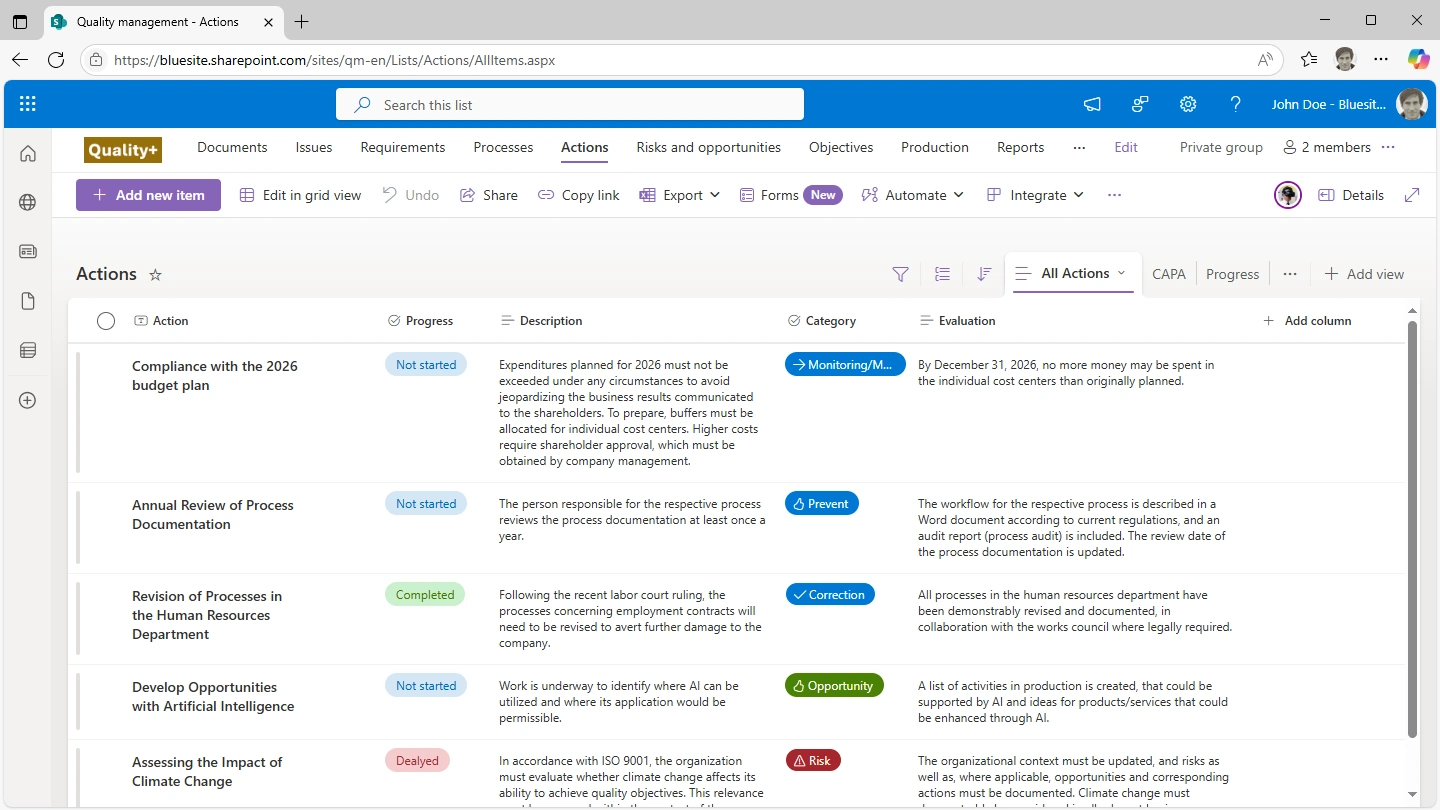Image resolution: width=1440 pixels, height=810 pixels.
Task: Switch to the CAPA view
Action: [1169, 274]
